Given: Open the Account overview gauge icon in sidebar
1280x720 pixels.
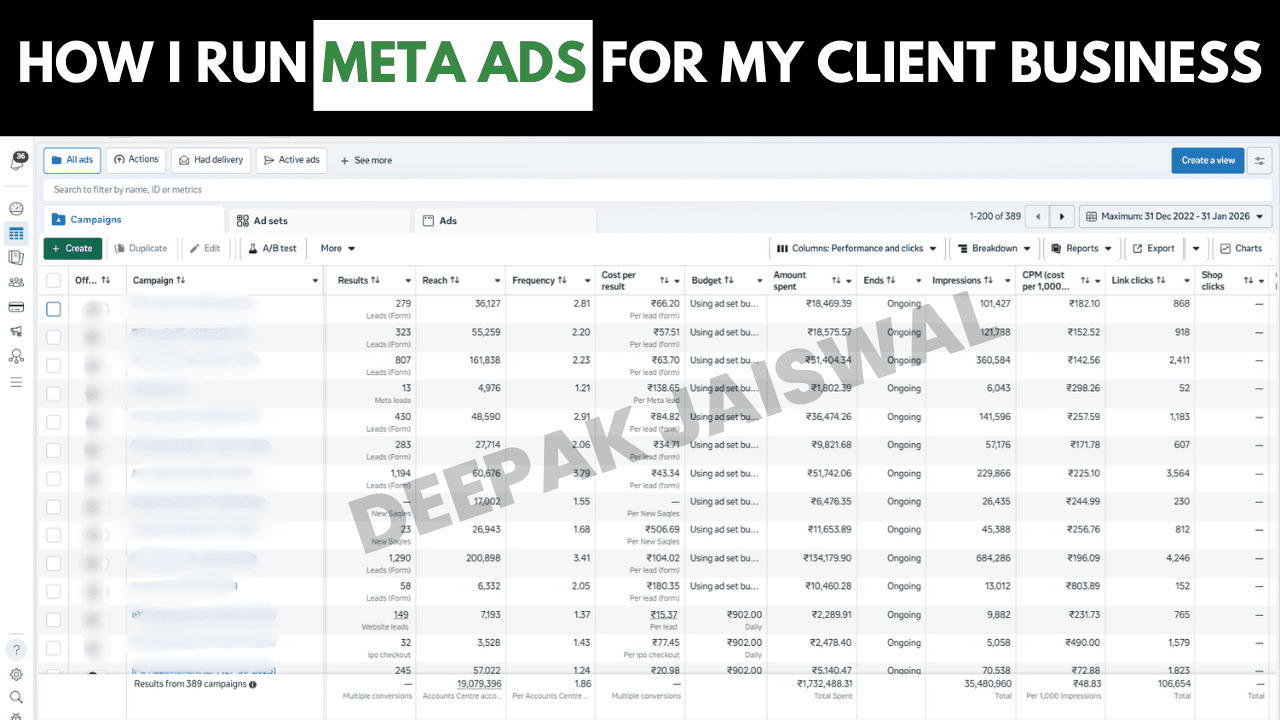Looking at the screenshot, I should point(16,209).
